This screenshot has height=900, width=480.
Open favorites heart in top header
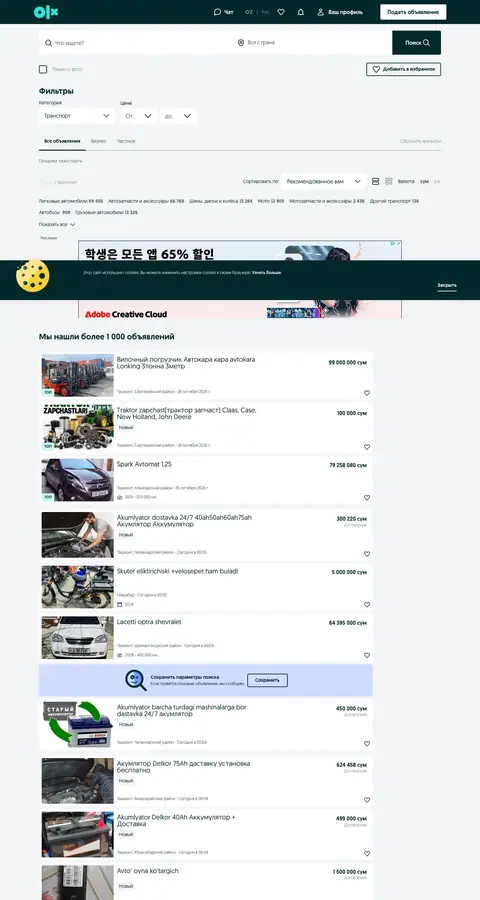[281, 12]
